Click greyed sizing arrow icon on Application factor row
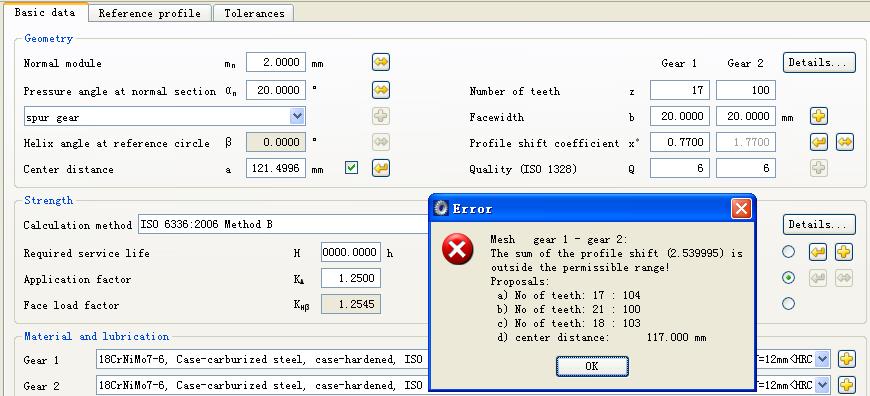The image size is (870, 396). pos(818,278)
